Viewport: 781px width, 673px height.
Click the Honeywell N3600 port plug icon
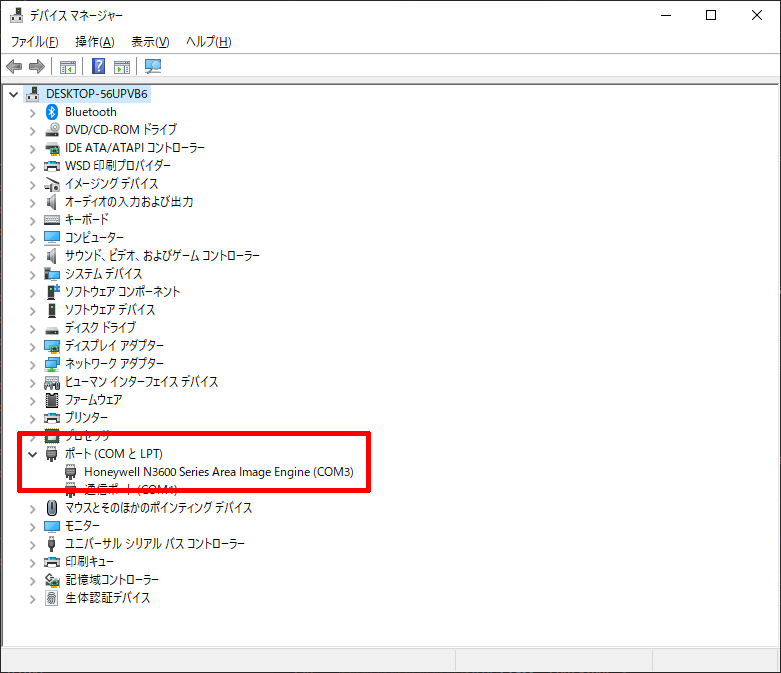coord(71,472)
